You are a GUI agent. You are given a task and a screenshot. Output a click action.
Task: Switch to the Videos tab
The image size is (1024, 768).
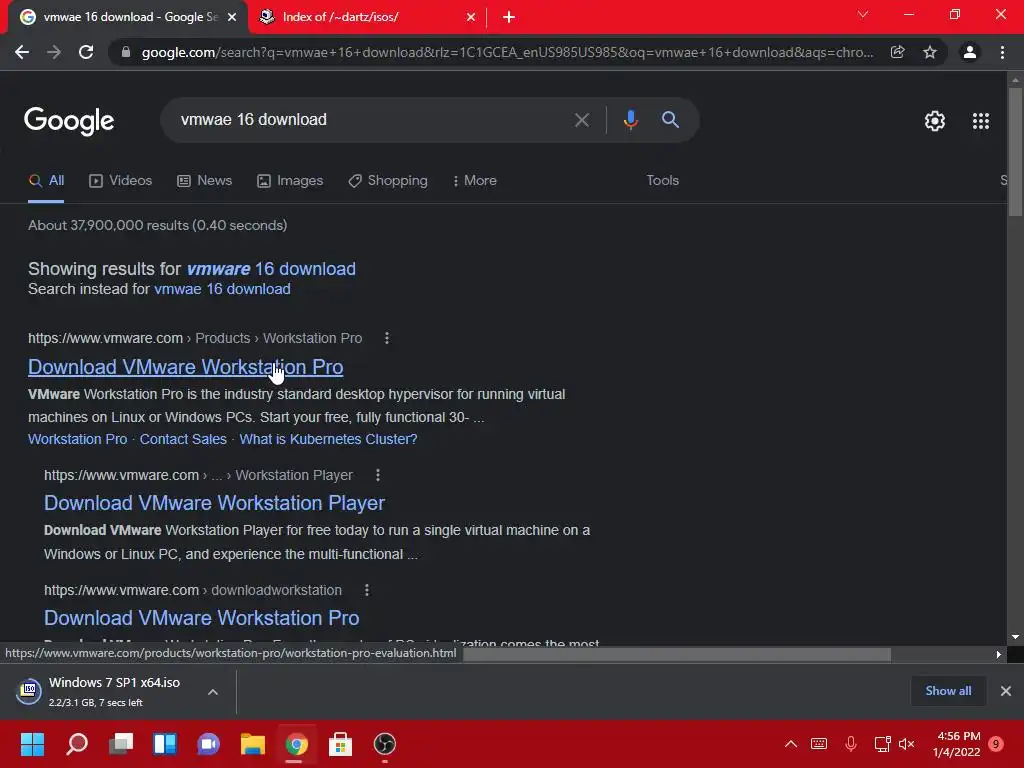pos(120,181)
